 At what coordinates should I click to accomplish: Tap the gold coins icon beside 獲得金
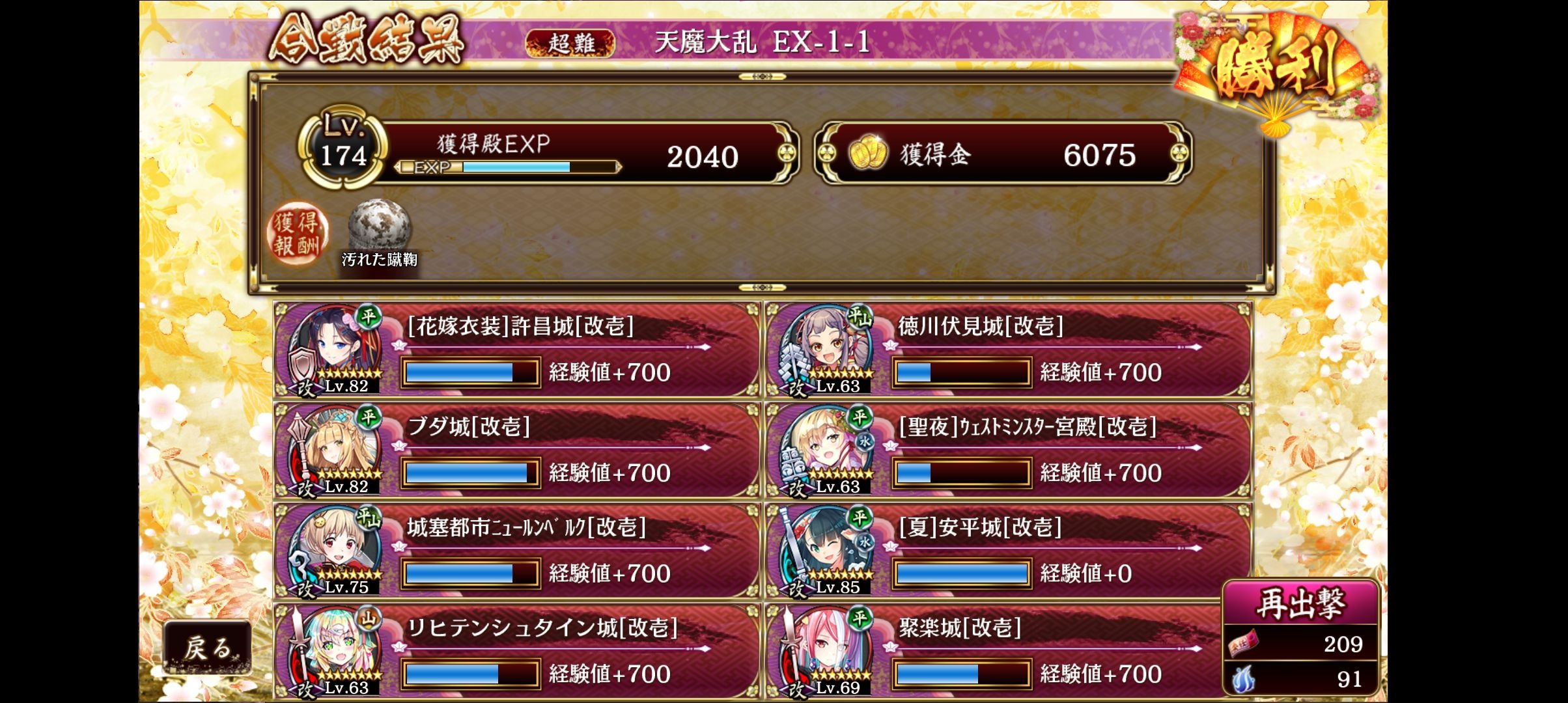868,153
